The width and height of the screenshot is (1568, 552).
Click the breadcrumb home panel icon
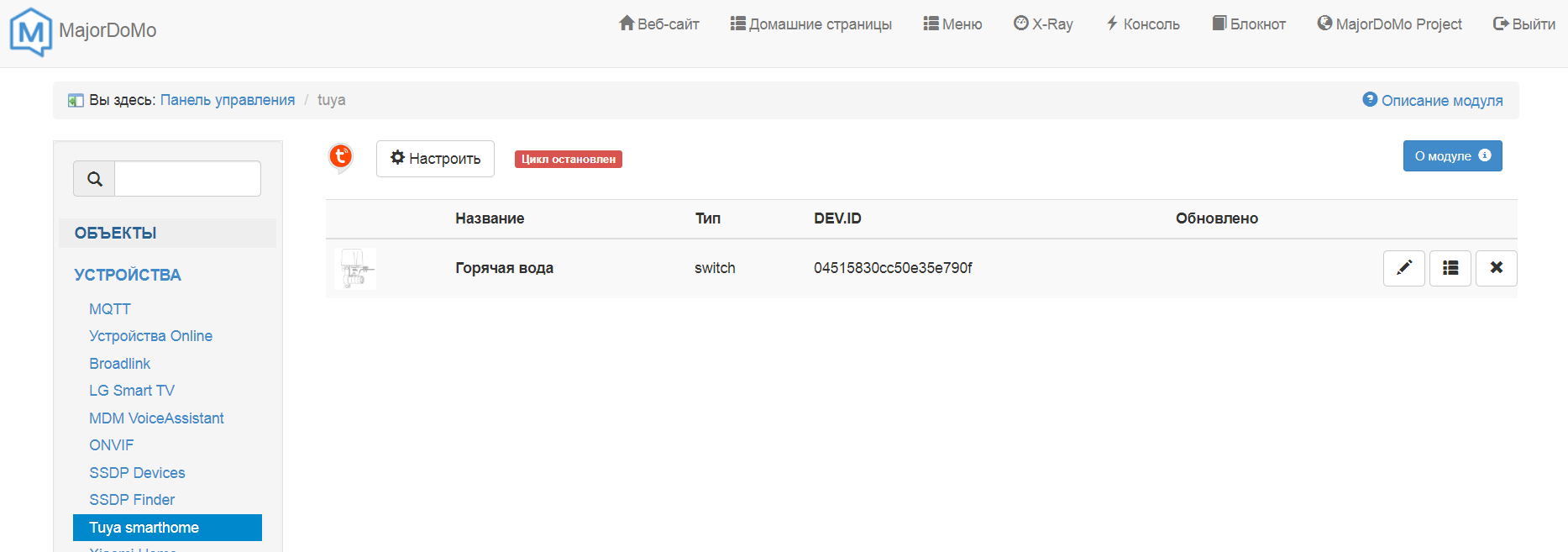click(76, 100)
